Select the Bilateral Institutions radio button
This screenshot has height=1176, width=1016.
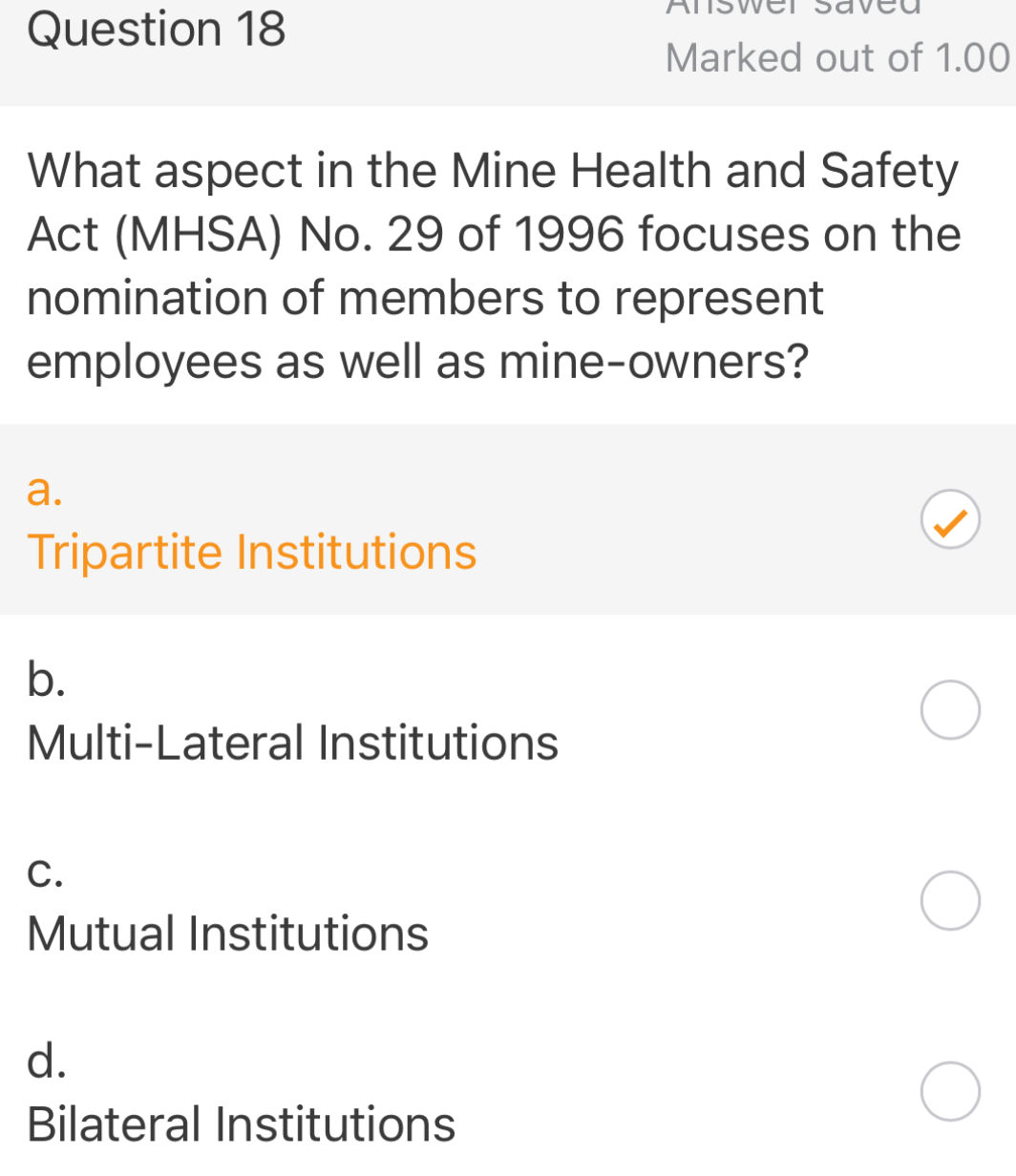tap(949, 1091)
